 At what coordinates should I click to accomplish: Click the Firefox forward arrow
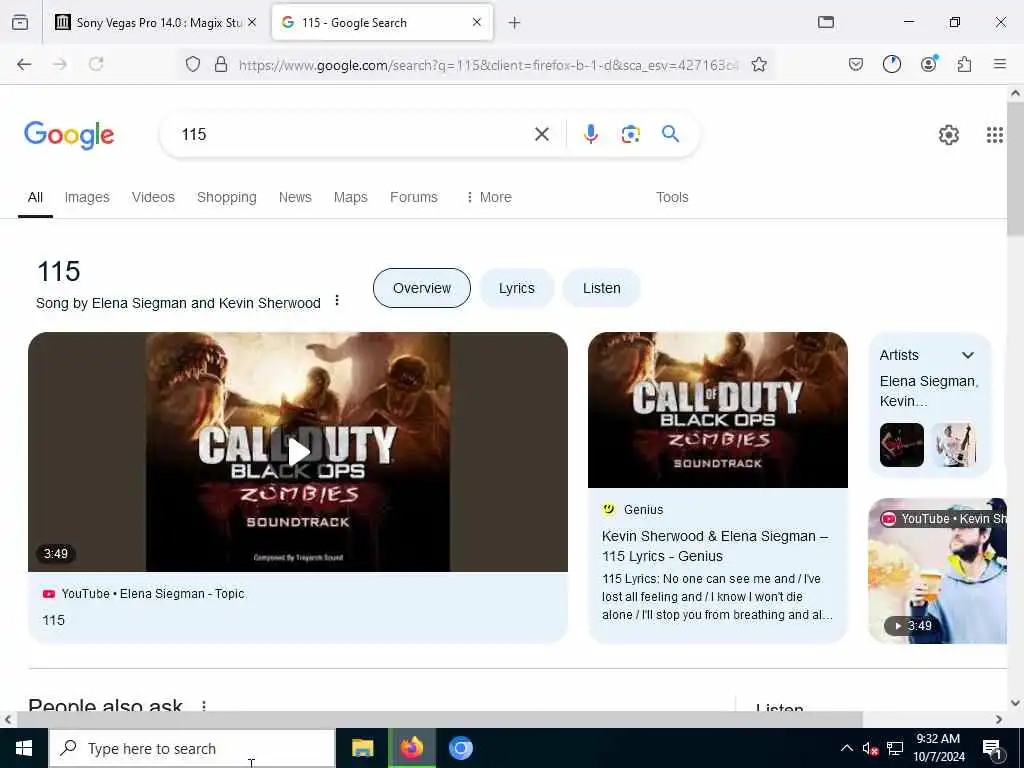tap(60, 64)
